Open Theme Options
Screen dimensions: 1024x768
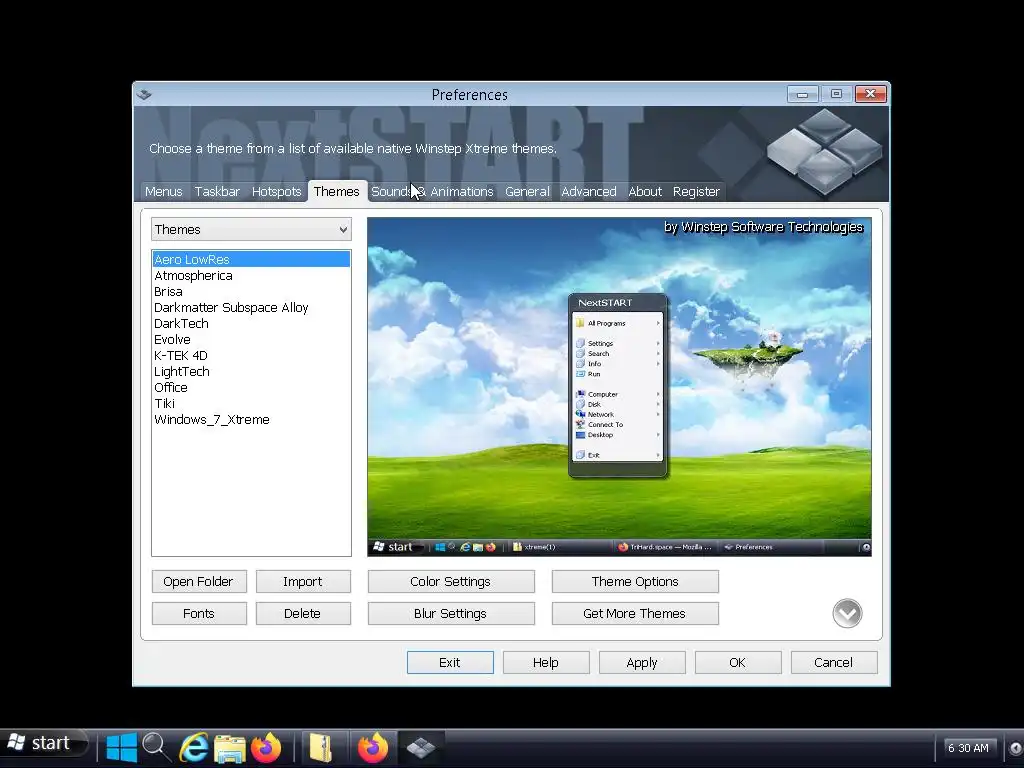click(635, 581)
